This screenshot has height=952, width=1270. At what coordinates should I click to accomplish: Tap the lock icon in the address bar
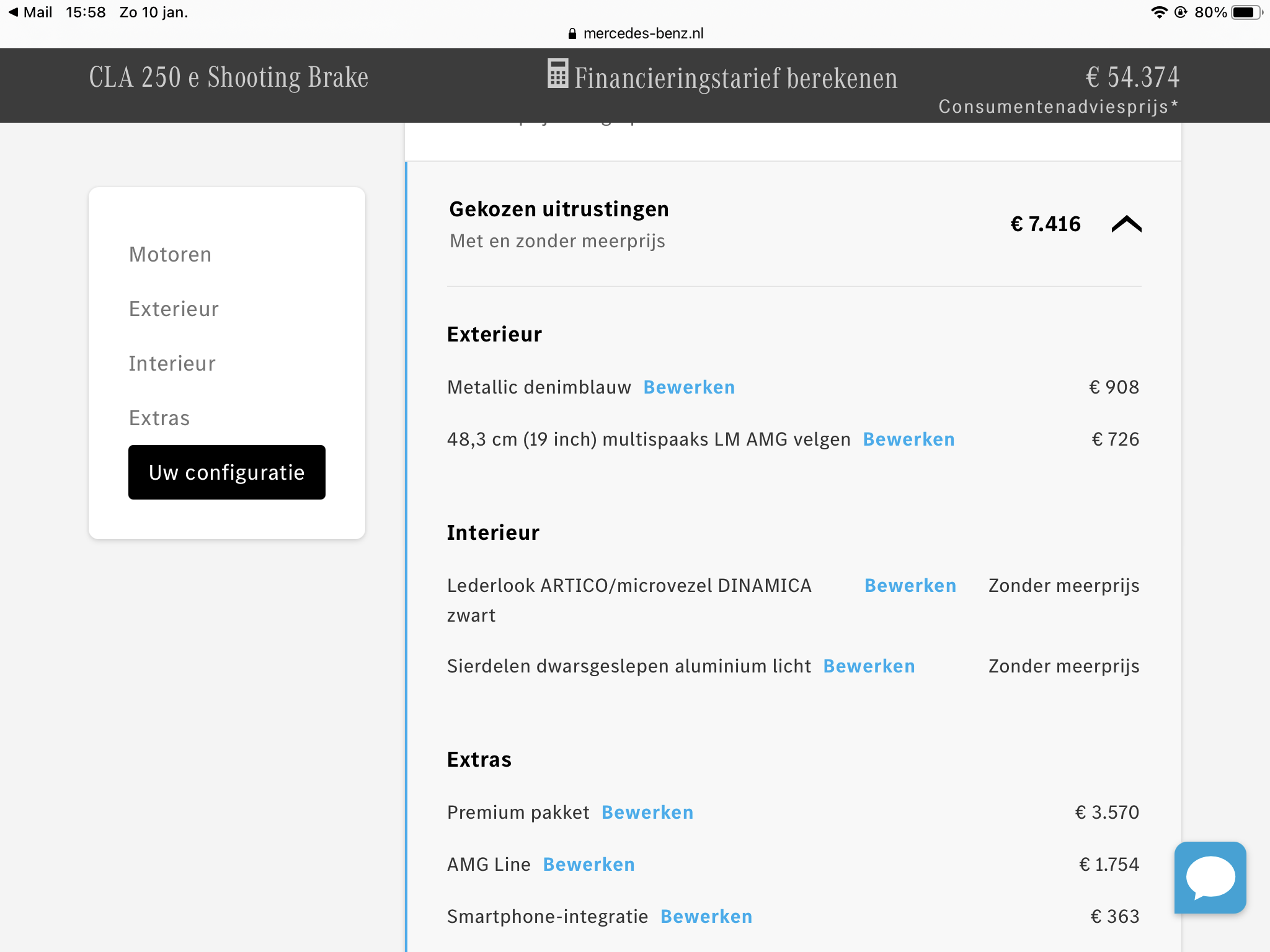(572, 33)
